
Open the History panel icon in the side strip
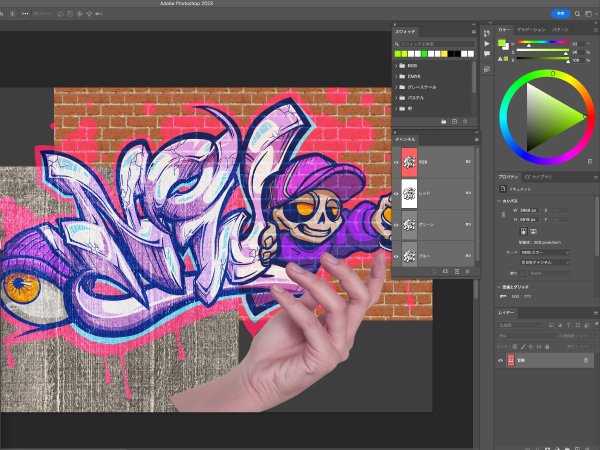pos(487,33)
